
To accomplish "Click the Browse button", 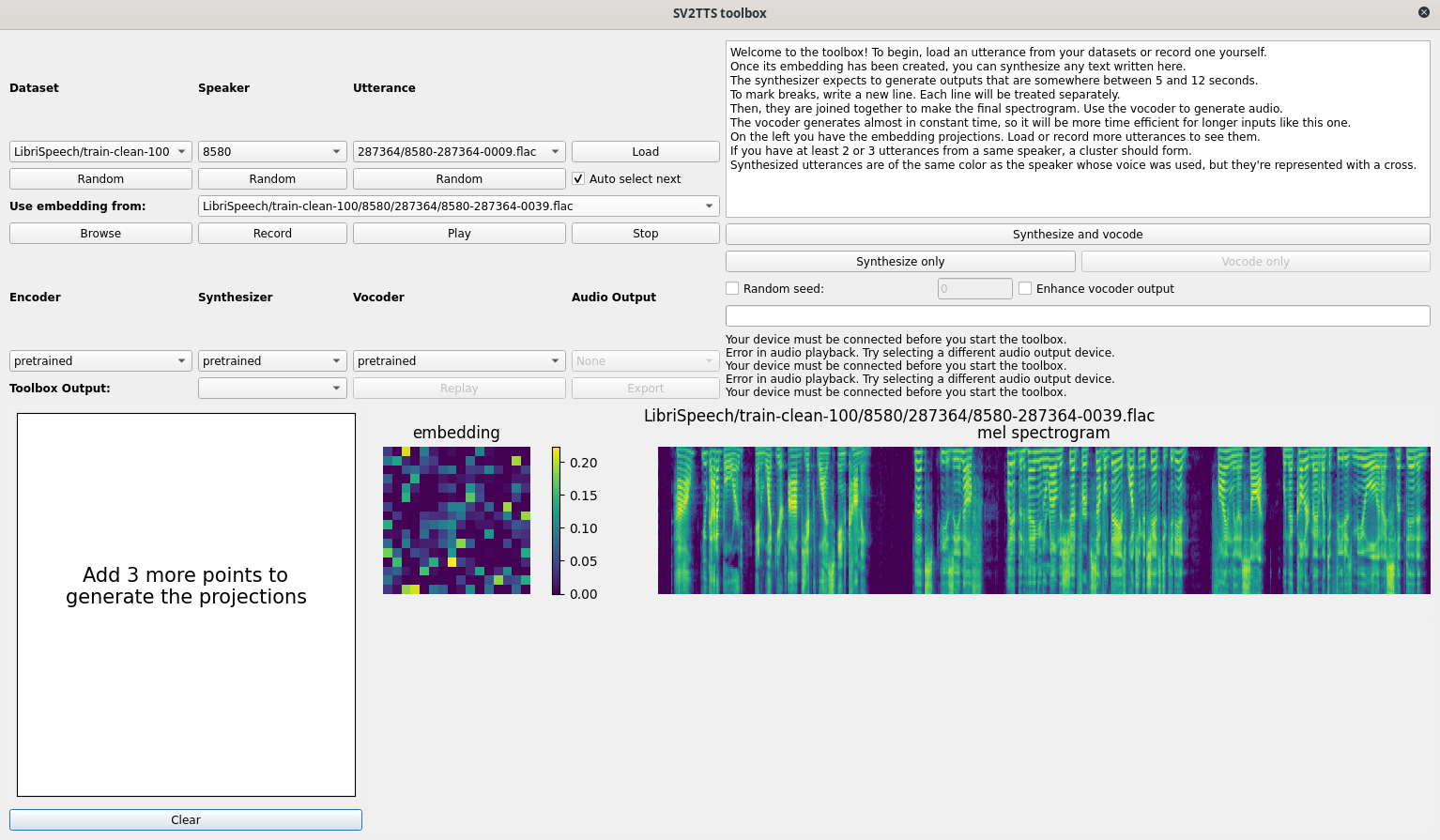I will click(x=100, y=233).
